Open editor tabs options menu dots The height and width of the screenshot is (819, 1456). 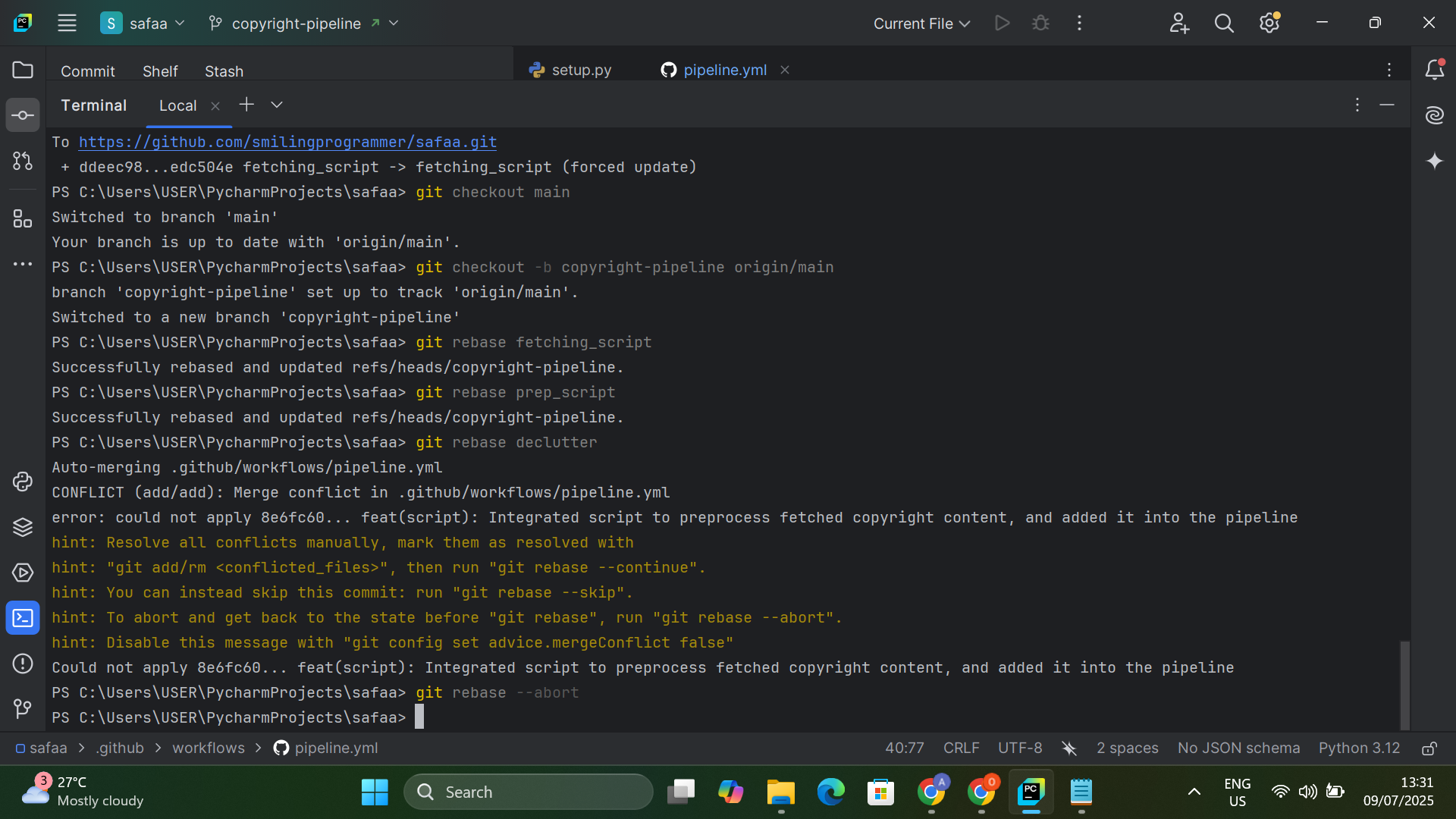click(x=1389, y=70)
